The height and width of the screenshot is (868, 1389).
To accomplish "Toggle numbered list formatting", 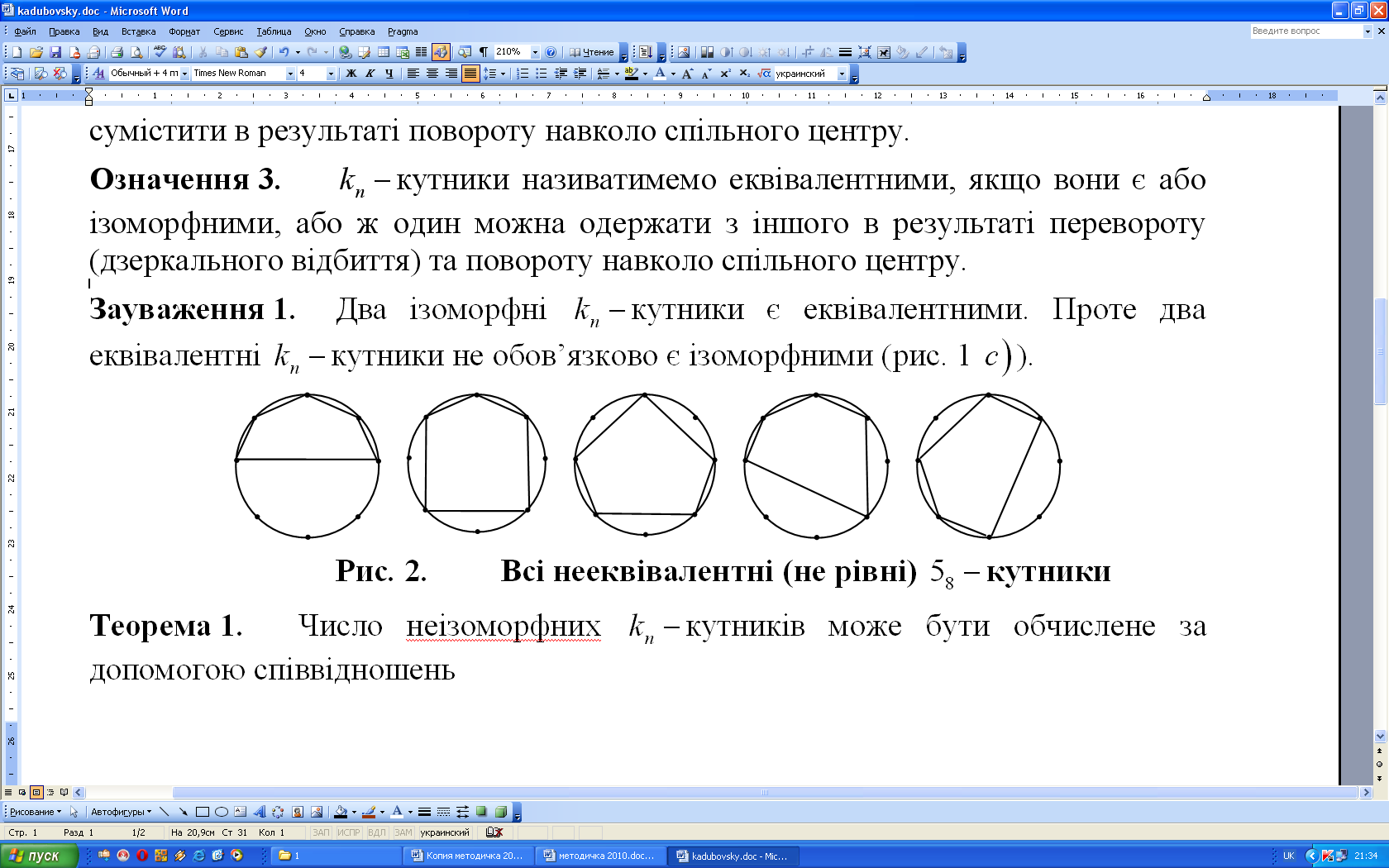I will pos(523,74).
